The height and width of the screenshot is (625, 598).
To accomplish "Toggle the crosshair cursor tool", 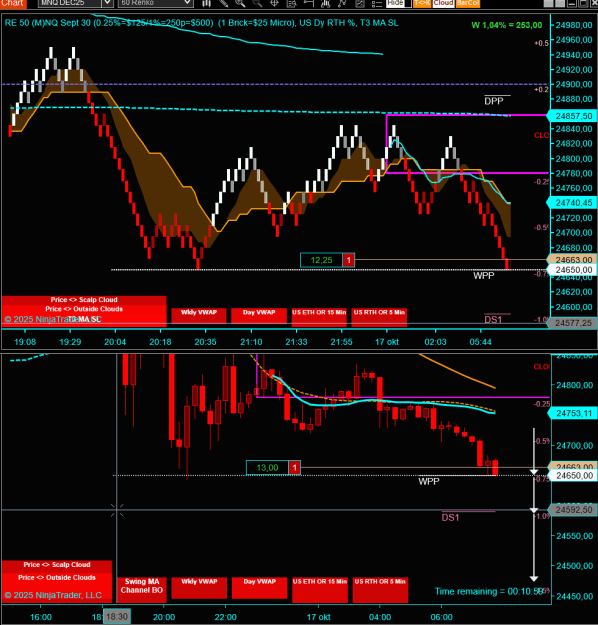I will 274,4.
